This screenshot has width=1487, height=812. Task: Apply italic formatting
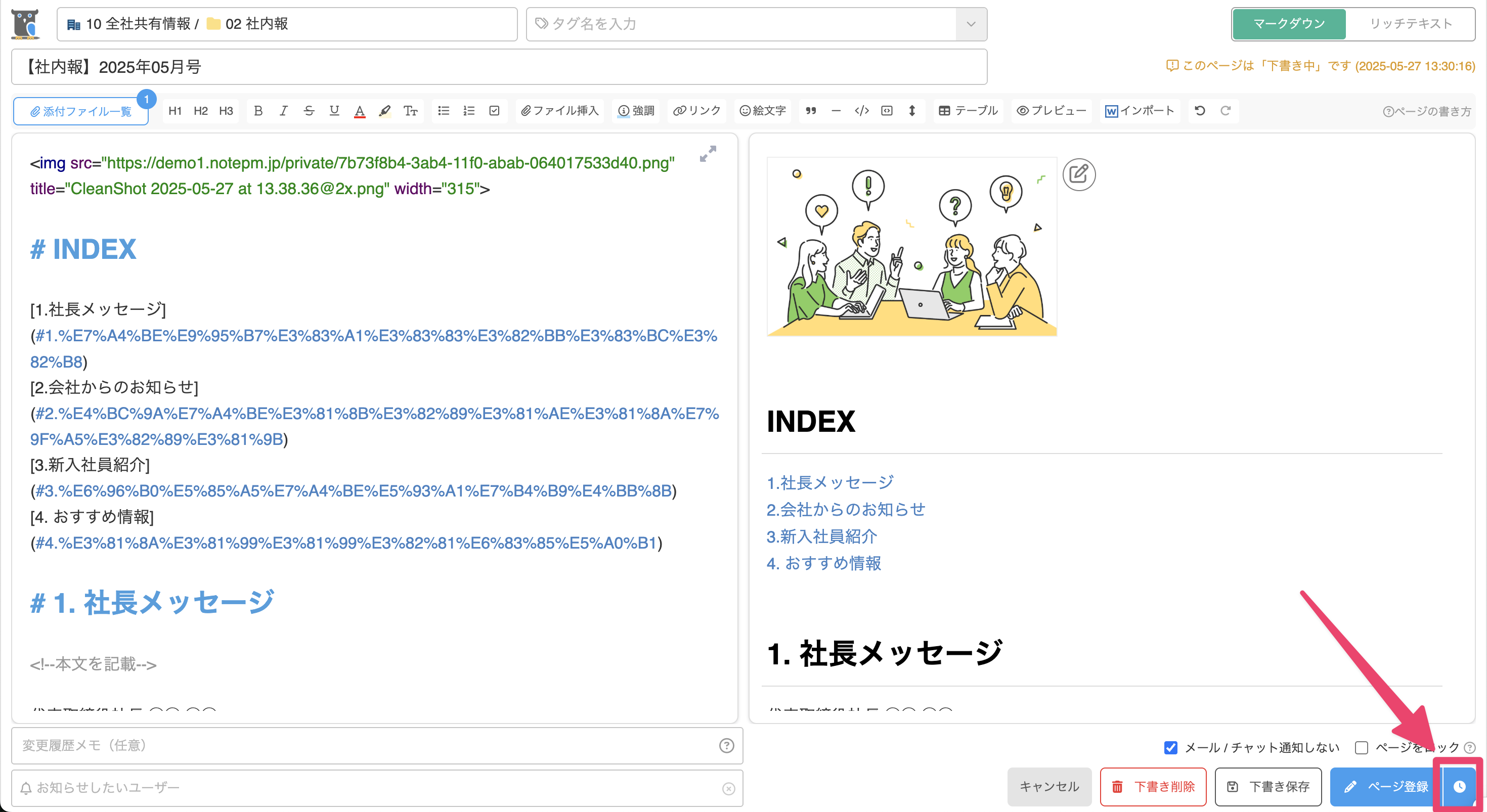click(x=283, y=111)
